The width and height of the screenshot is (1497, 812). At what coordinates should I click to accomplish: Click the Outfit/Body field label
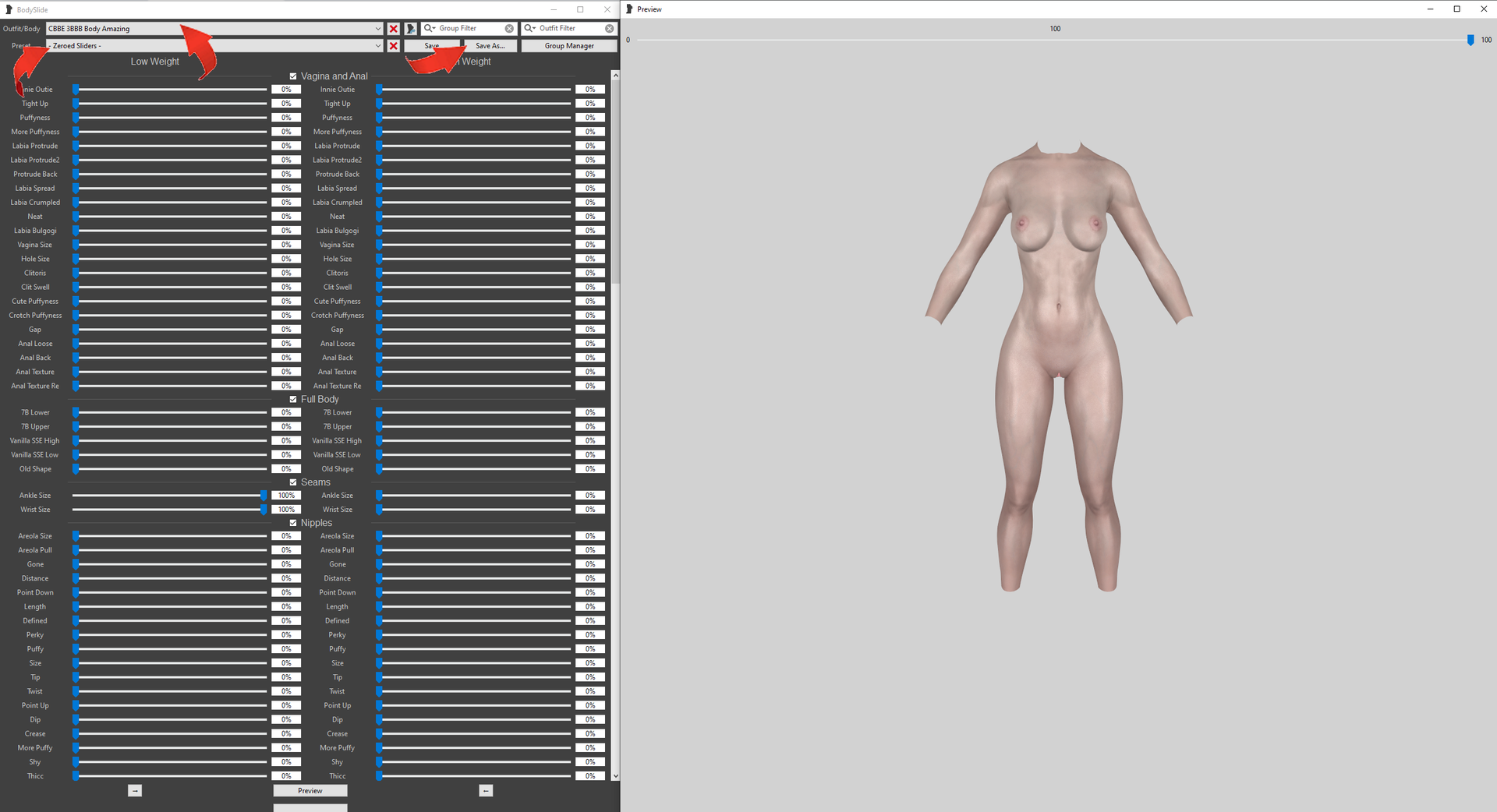(21, 29)
